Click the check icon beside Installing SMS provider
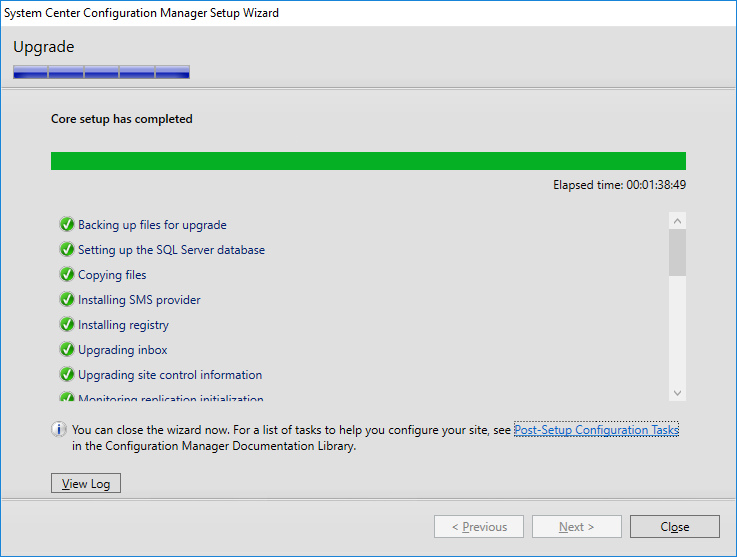Screen dimensions: 737x557 point(67,299)
